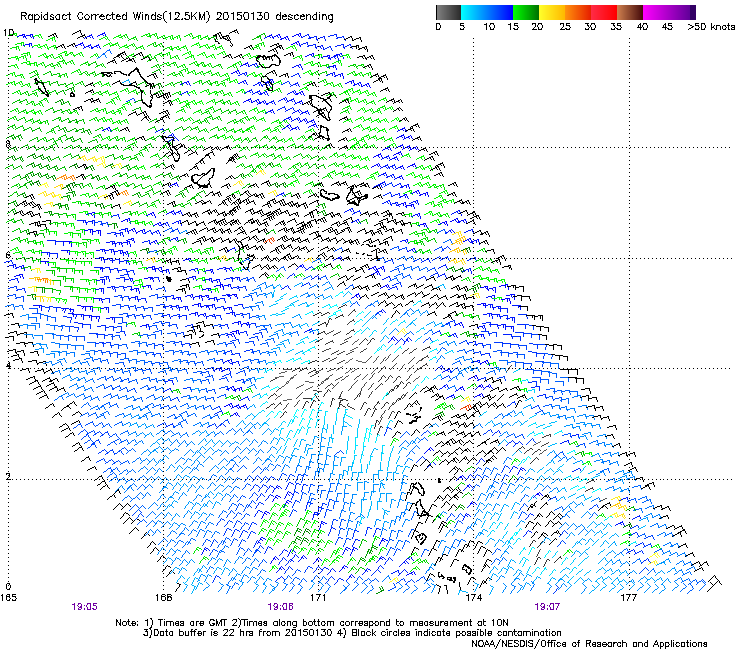Click the '25' legend scale label
This screenshot has width=740, height=650.
pyautogui.click(x=565, y=27)
